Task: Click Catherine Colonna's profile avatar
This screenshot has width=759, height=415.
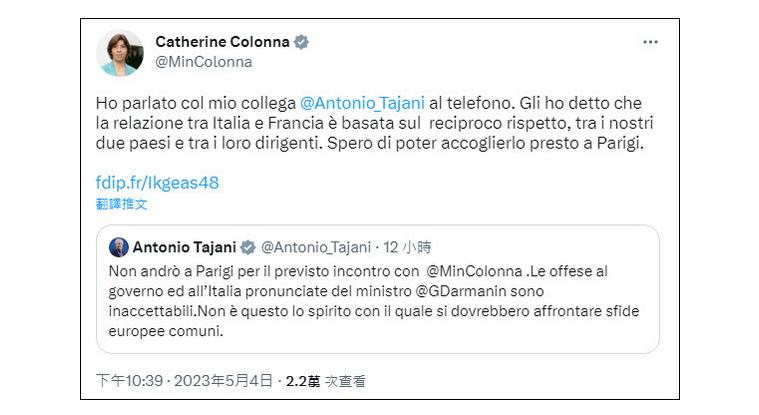Action: pyautogui.click(x=120, y=52)
